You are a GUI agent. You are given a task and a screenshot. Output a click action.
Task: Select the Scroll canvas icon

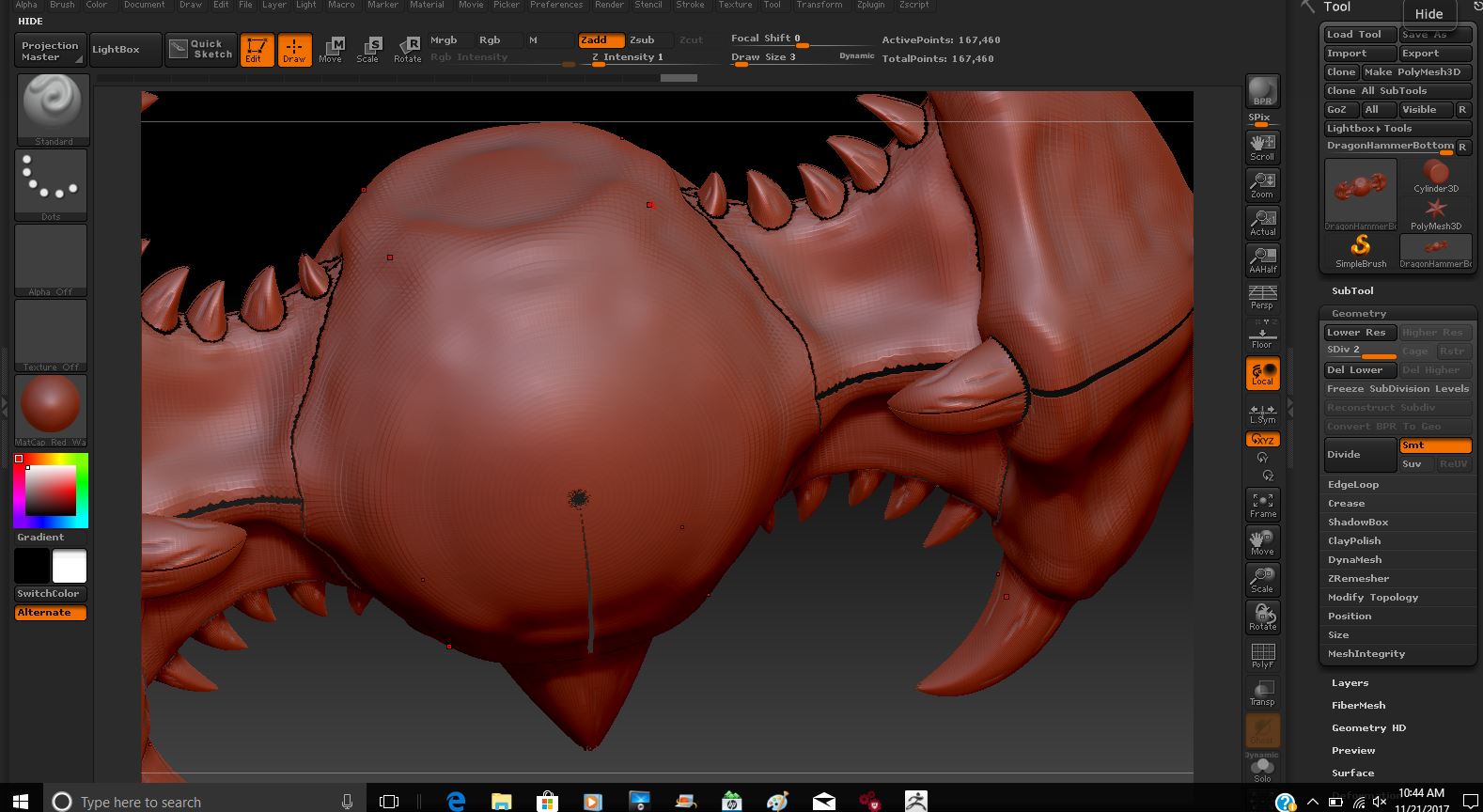click(1262, 147)
